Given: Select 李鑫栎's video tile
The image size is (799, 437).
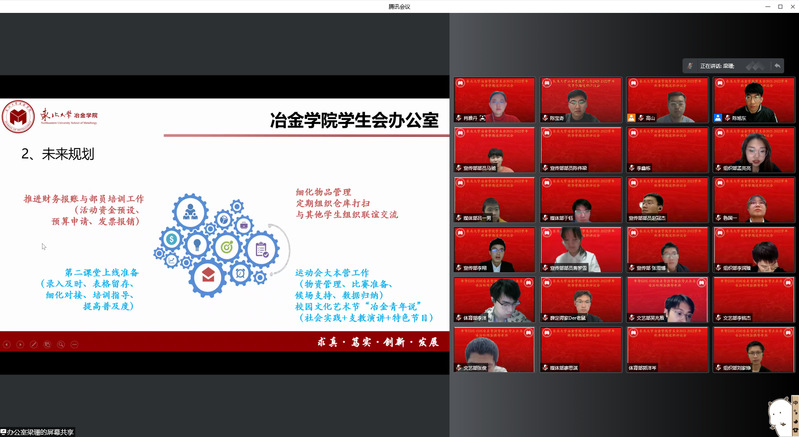Looking at the screenshot, I should click(x=667, y=150).
